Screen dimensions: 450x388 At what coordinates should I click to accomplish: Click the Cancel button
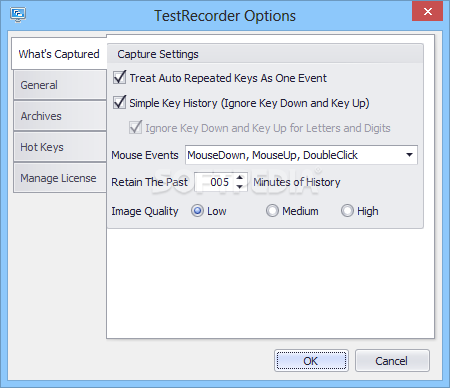[x=392, y=361]
